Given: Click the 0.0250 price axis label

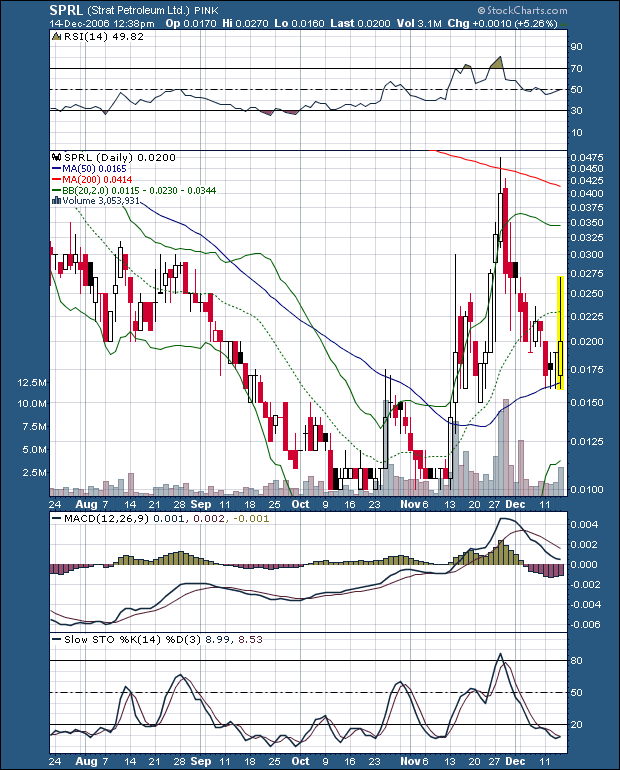Looking at the screenshot, I should (587, 294).
